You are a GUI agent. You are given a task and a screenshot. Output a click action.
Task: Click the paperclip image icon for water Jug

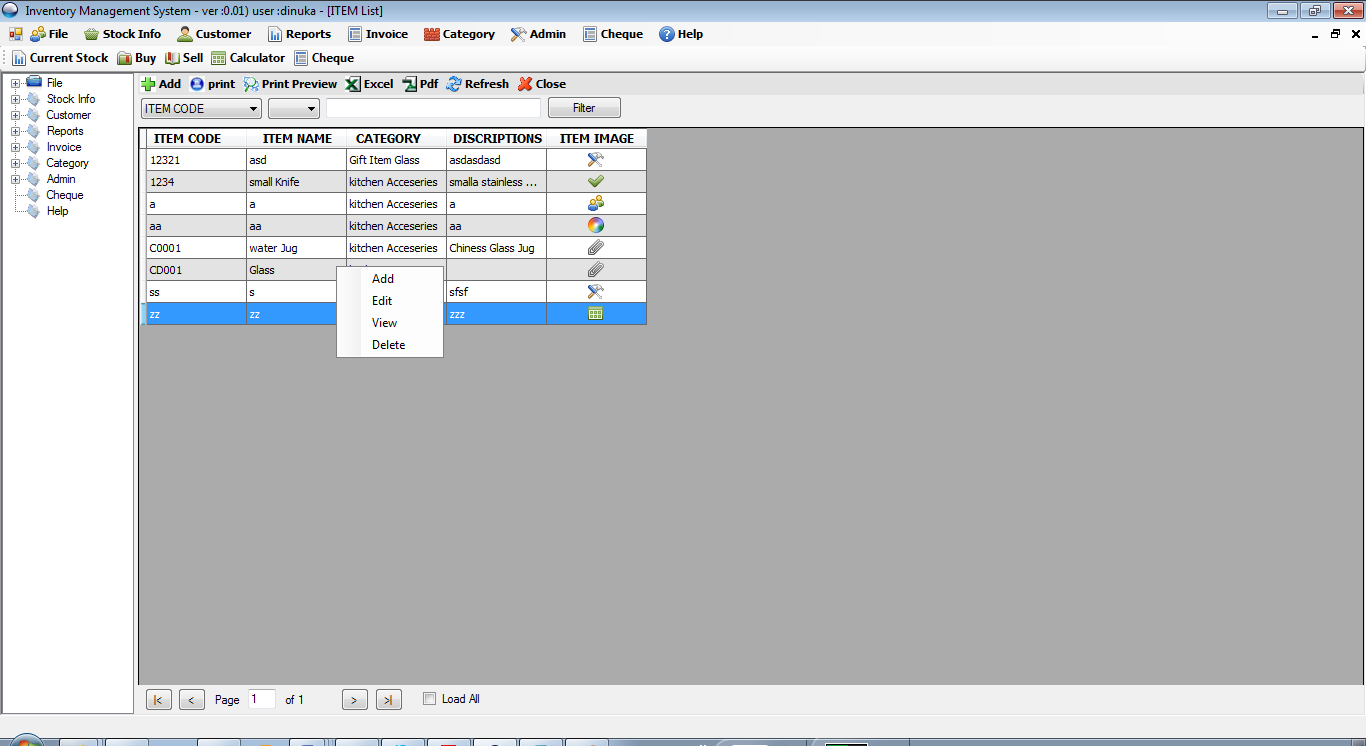tap(595, 247)
